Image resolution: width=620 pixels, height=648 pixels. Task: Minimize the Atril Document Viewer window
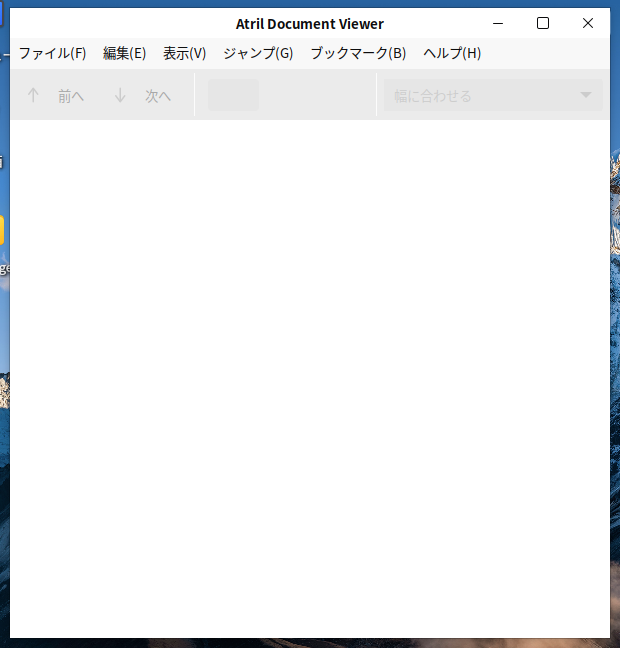pos(498,23)
